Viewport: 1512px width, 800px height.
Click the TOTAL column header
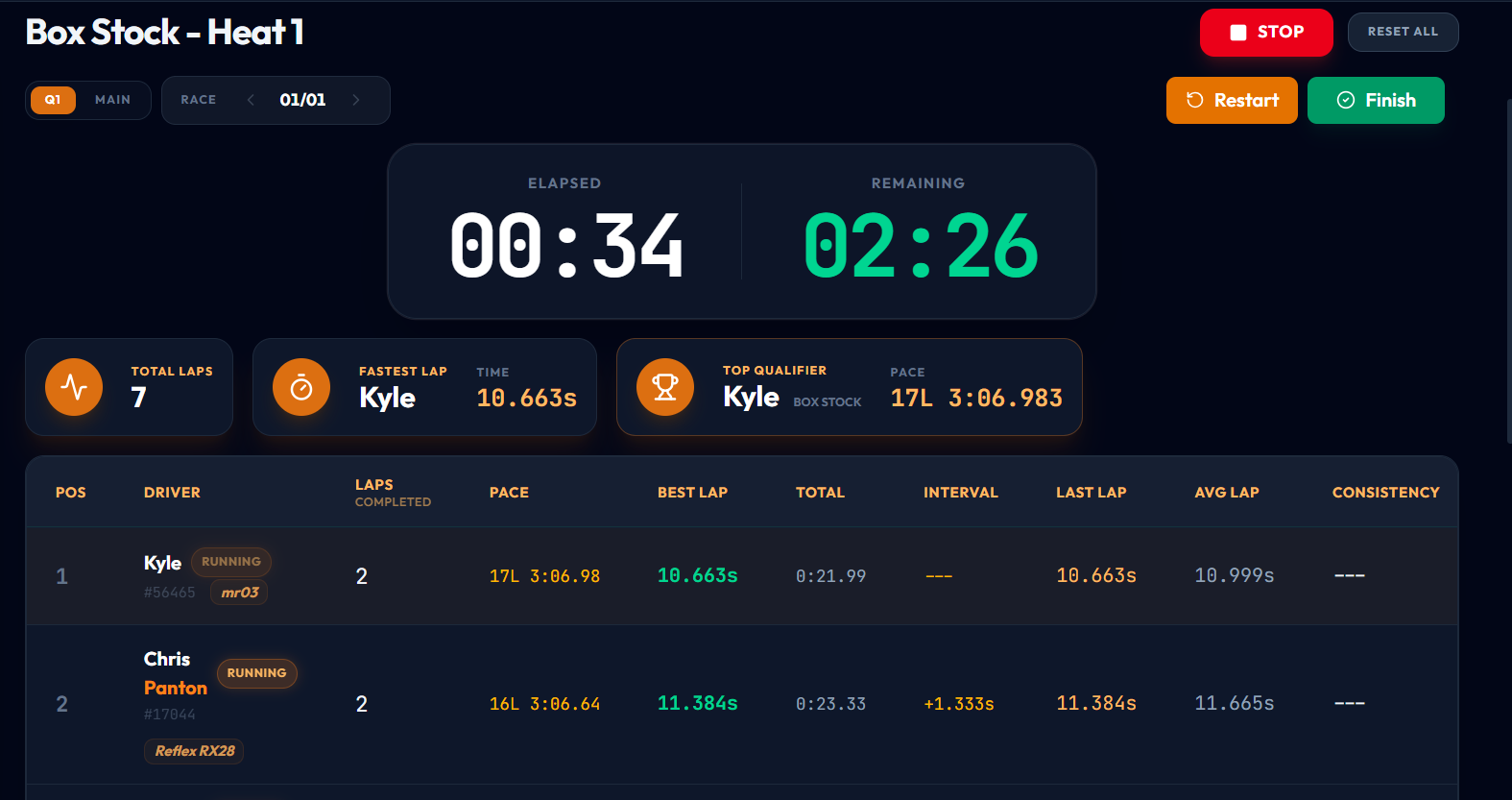(x=820, y=493)
